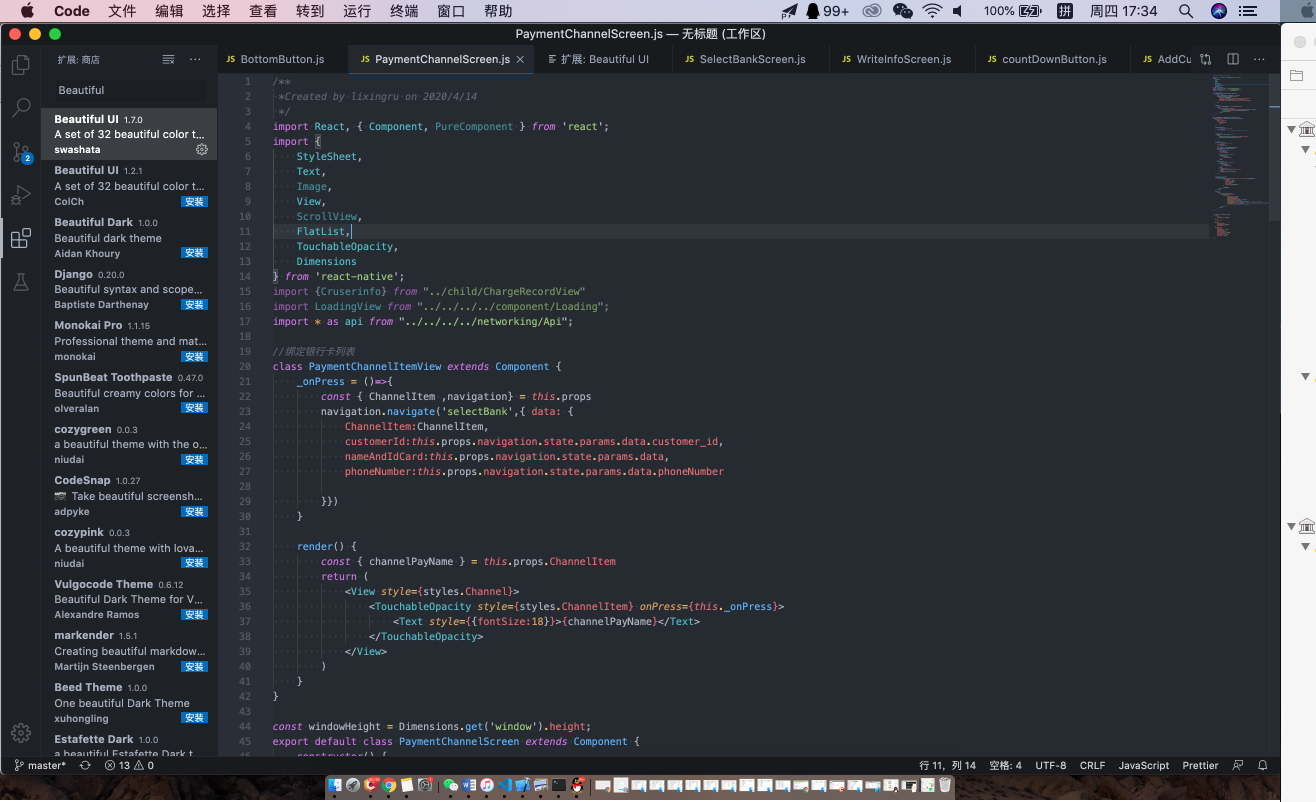Screen dimensions: 1316x802
Task: Change indentation setting 空格: 4
Action: pos(1005,766)
